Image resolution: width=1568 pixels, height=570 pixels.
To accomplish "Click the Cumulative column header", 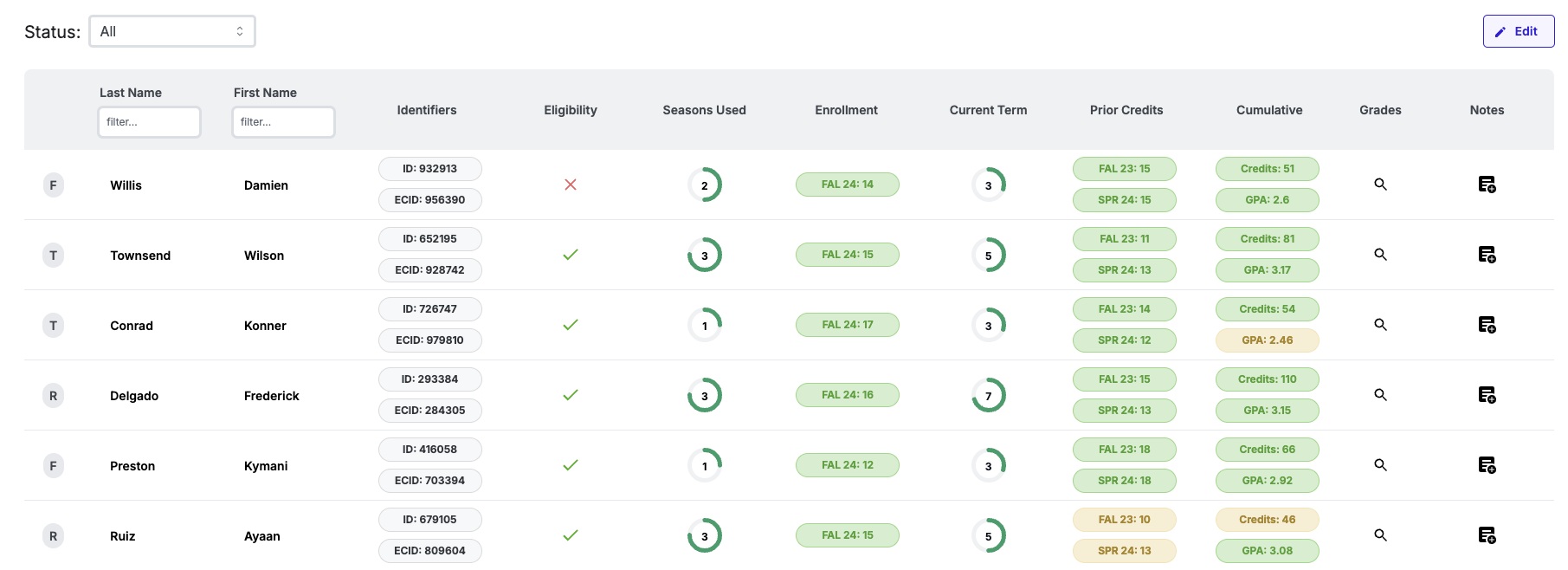I will tap(1268, 110).
